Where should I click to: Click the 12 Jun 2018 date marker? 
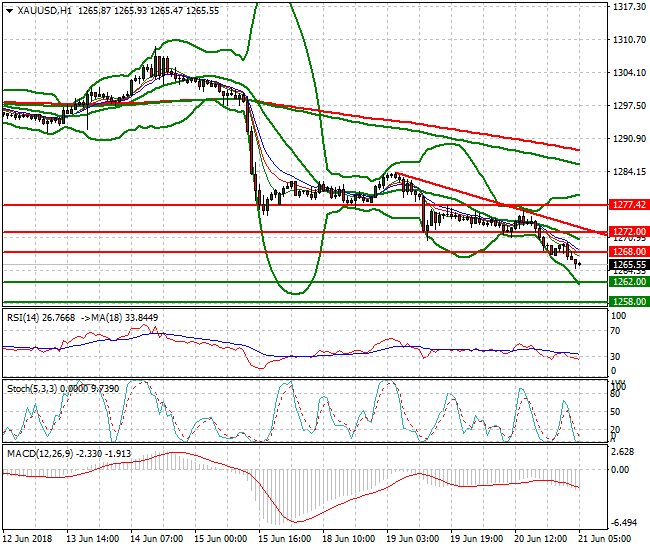pos(26,539)
